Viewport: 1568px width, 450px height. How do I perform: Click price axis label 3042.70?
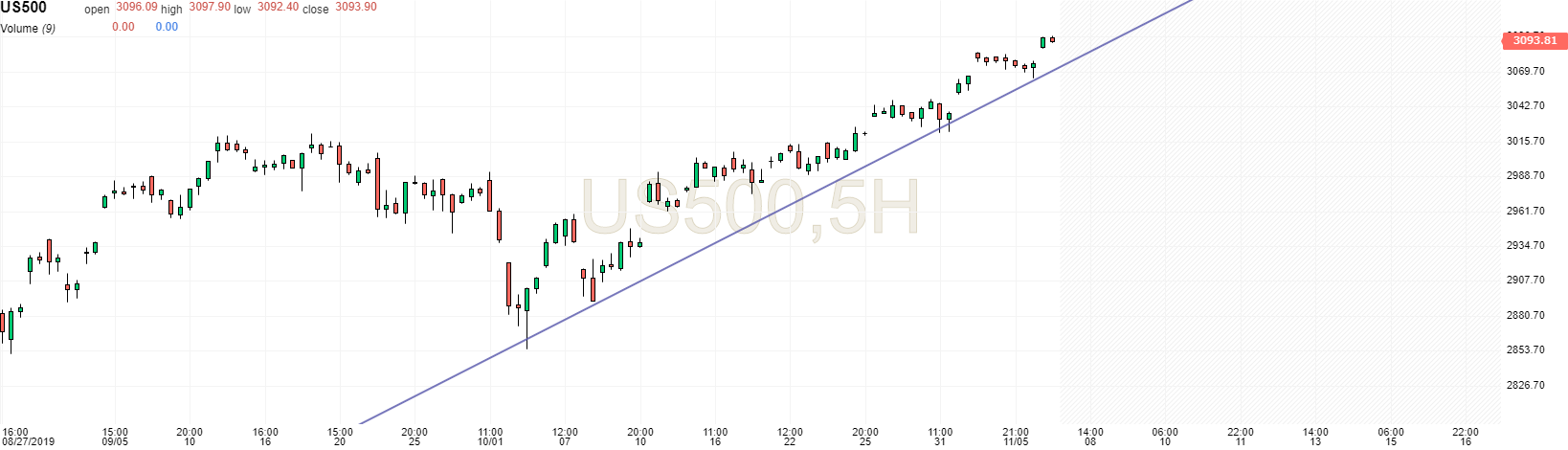(x=1526, y=106)
